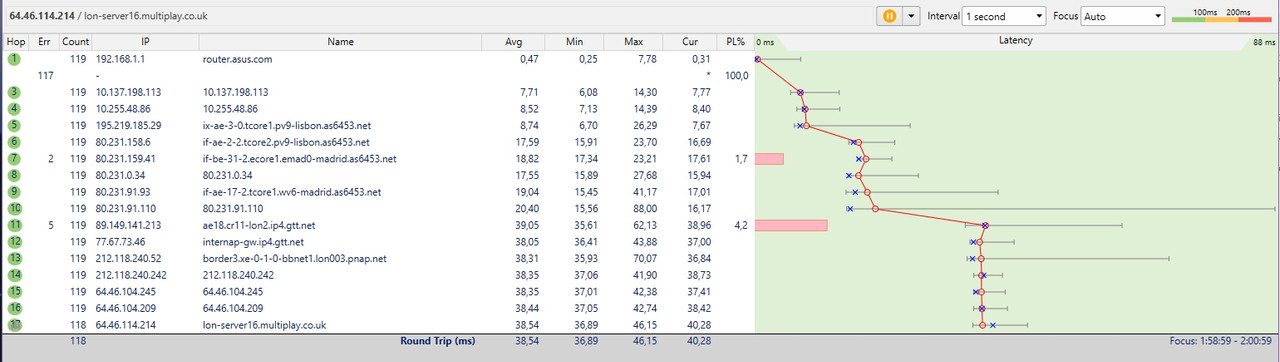Screen dimensions: 1280x362
Task: Sort by the Cur column header
Action: click(690, 42)
